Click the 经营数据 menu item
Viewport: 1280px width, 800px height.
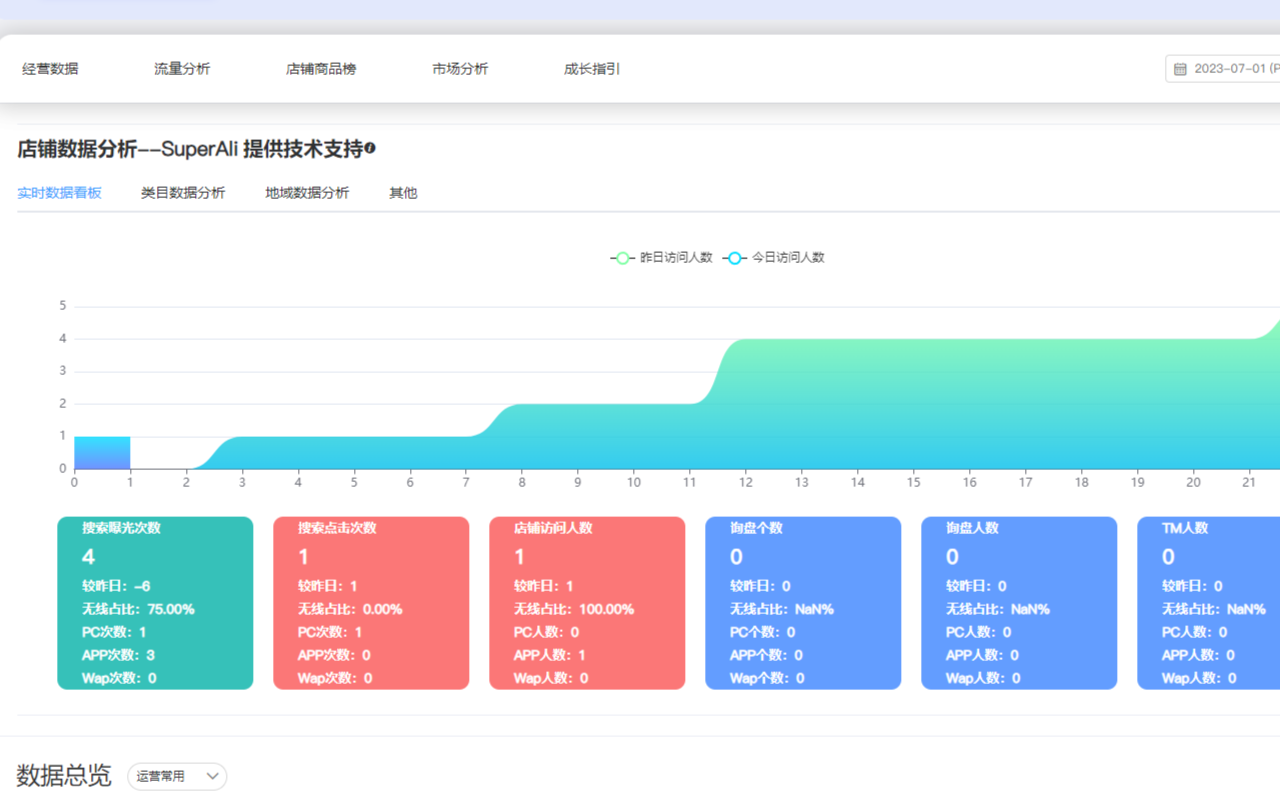click(51, 68)
